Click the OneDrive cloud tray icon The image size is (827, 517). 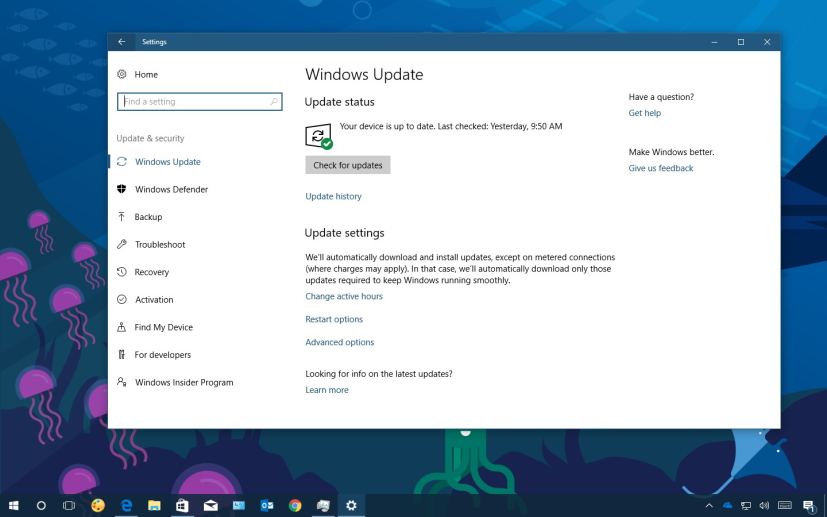coord(728,506)
